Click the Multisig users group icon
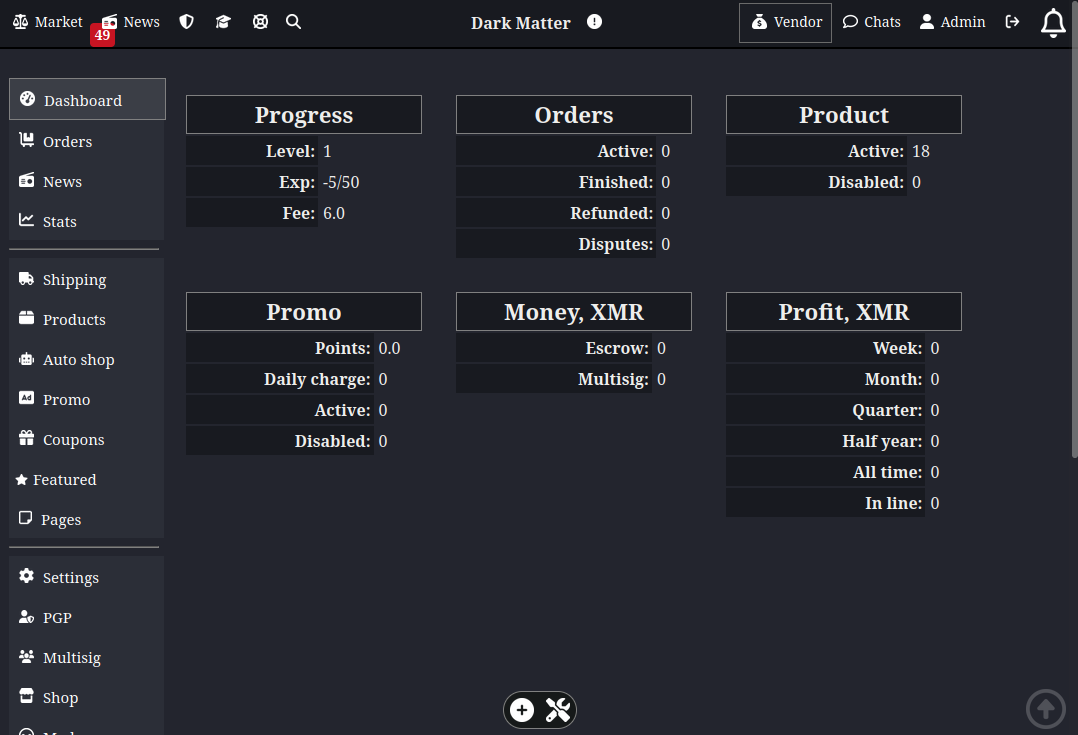The image size is (1078, 735). coord(26,656)
